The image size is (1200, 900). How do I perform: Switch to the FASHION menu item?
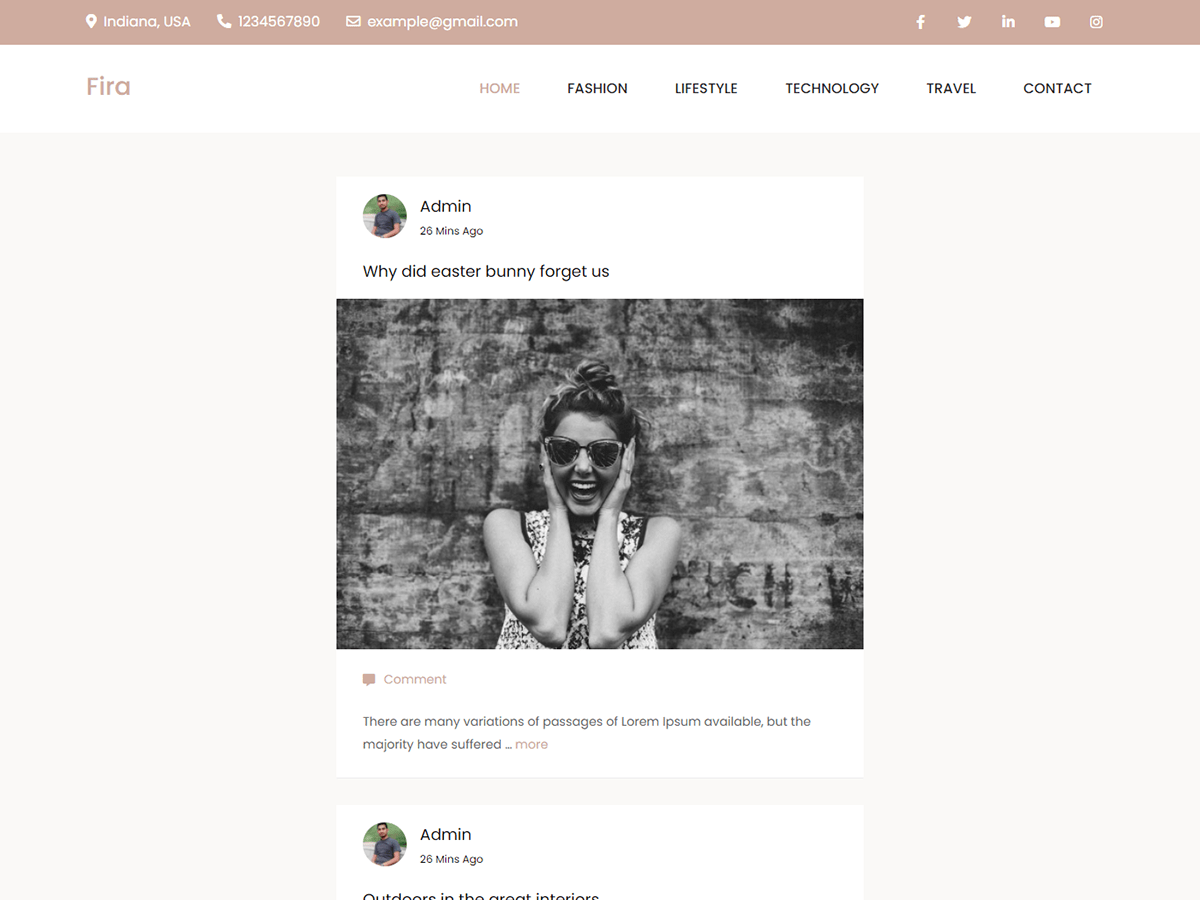[597, 88]
